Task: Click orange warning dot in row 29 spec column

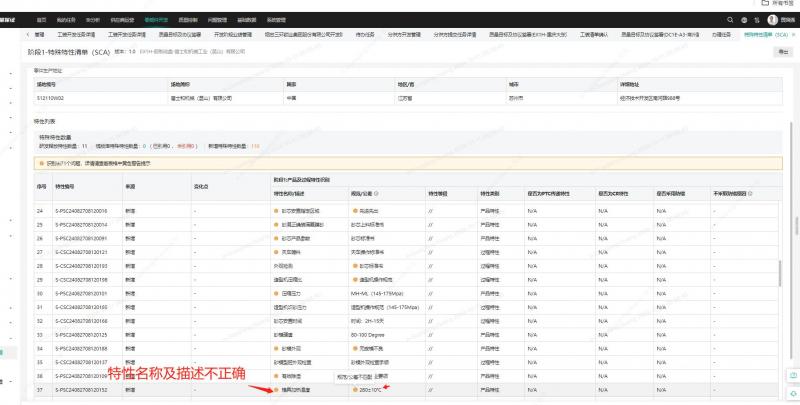Action: coord(355,280)
